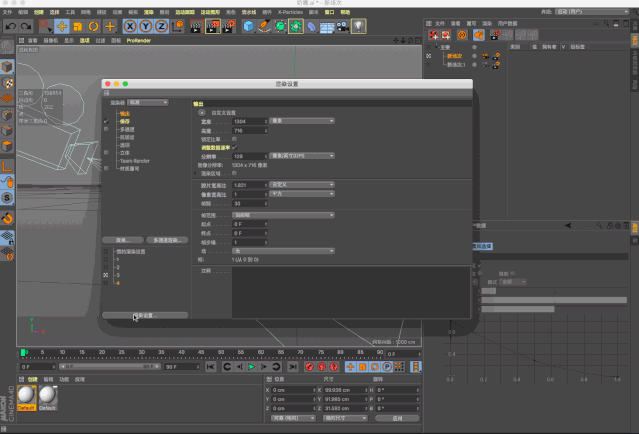Open ProRender menu in the viewport
Image resolution: width=639 pixels, height=434 pixels.
(x=139, y=40)
